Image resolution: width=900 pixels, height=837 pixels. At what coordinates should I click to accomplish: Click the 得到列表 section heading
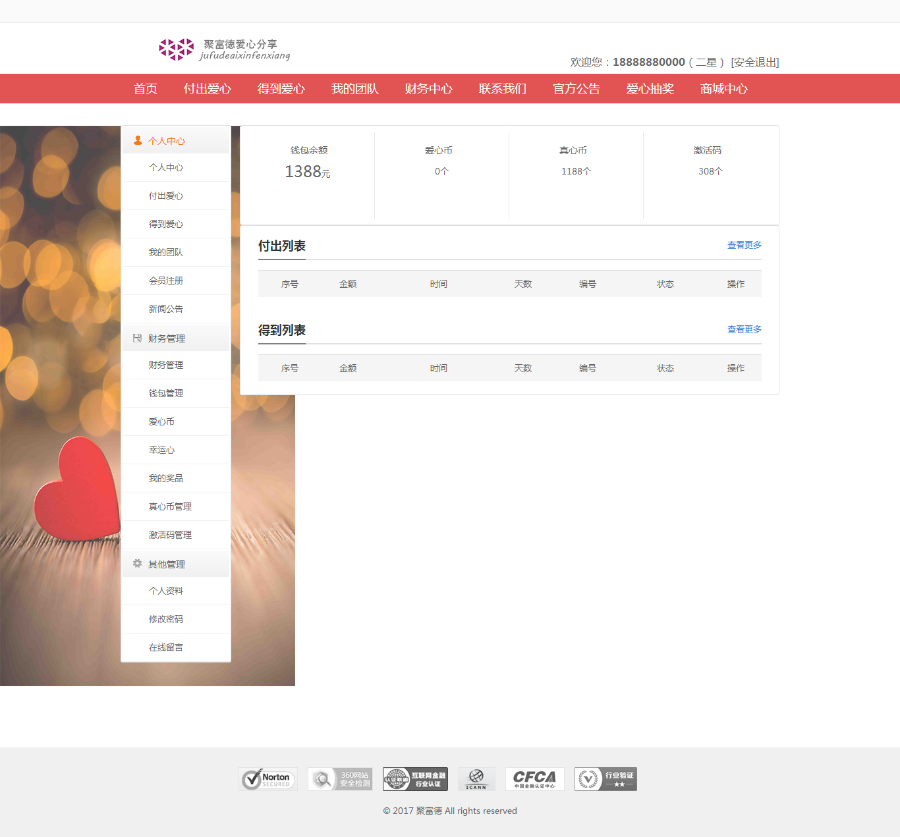[x=282, y=330]
